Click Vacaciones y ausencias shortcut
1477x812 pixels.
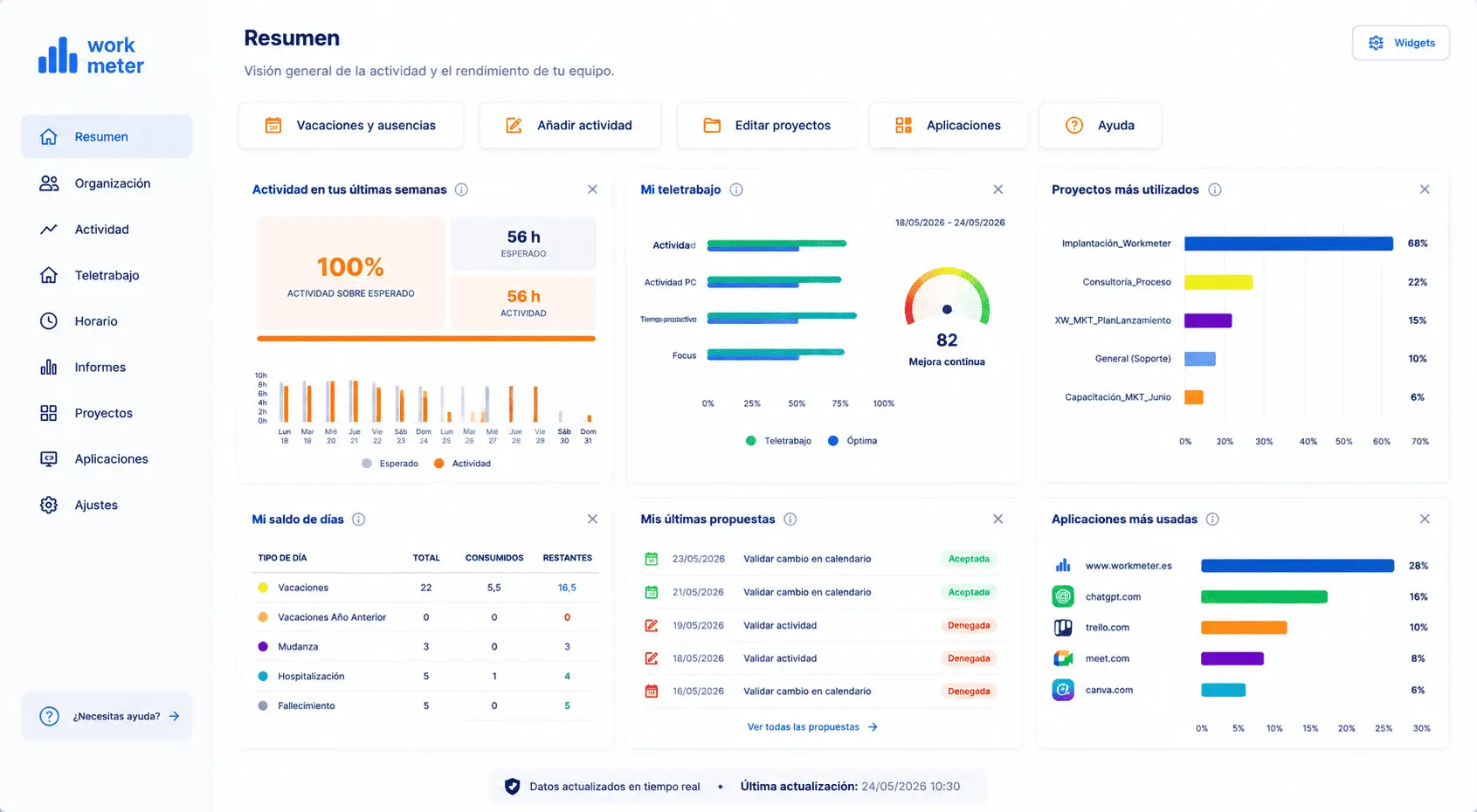[350, 125]
